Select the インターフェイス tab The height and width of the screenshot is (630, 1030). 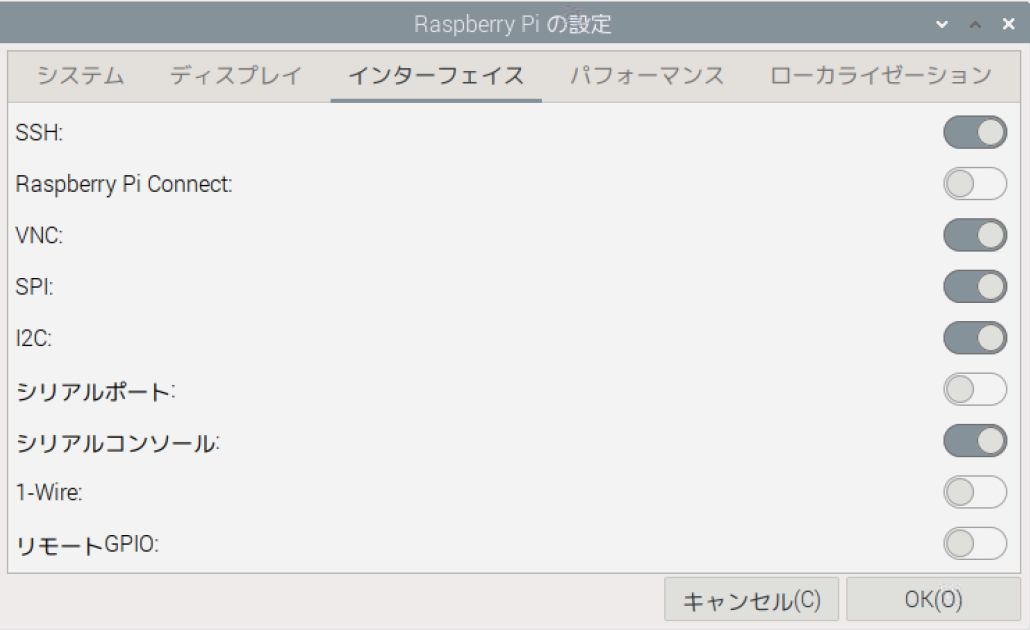click(435, 76)
